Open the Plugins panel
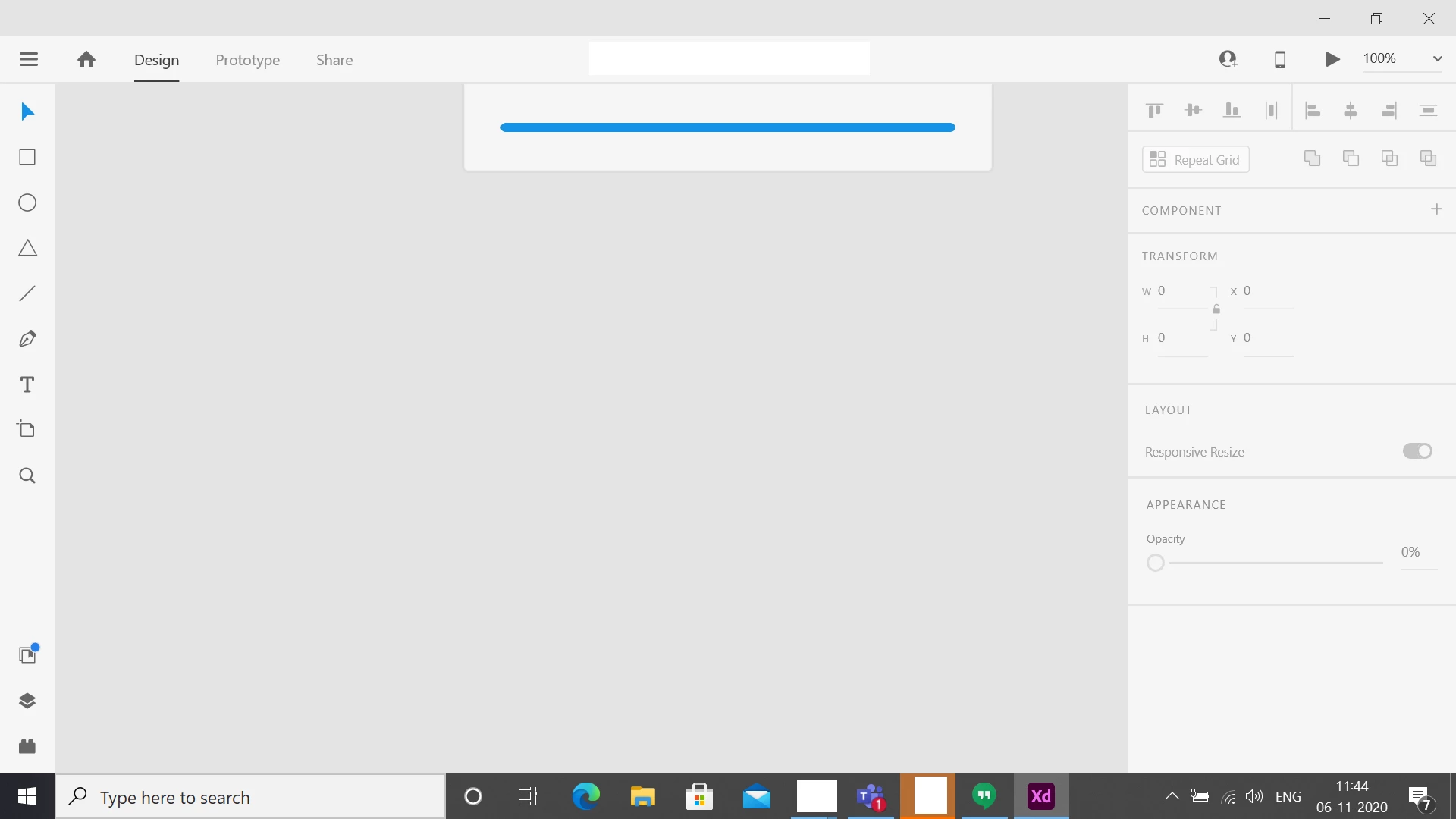The height and width of the screenshot is (819, 1456). (27, 746)
